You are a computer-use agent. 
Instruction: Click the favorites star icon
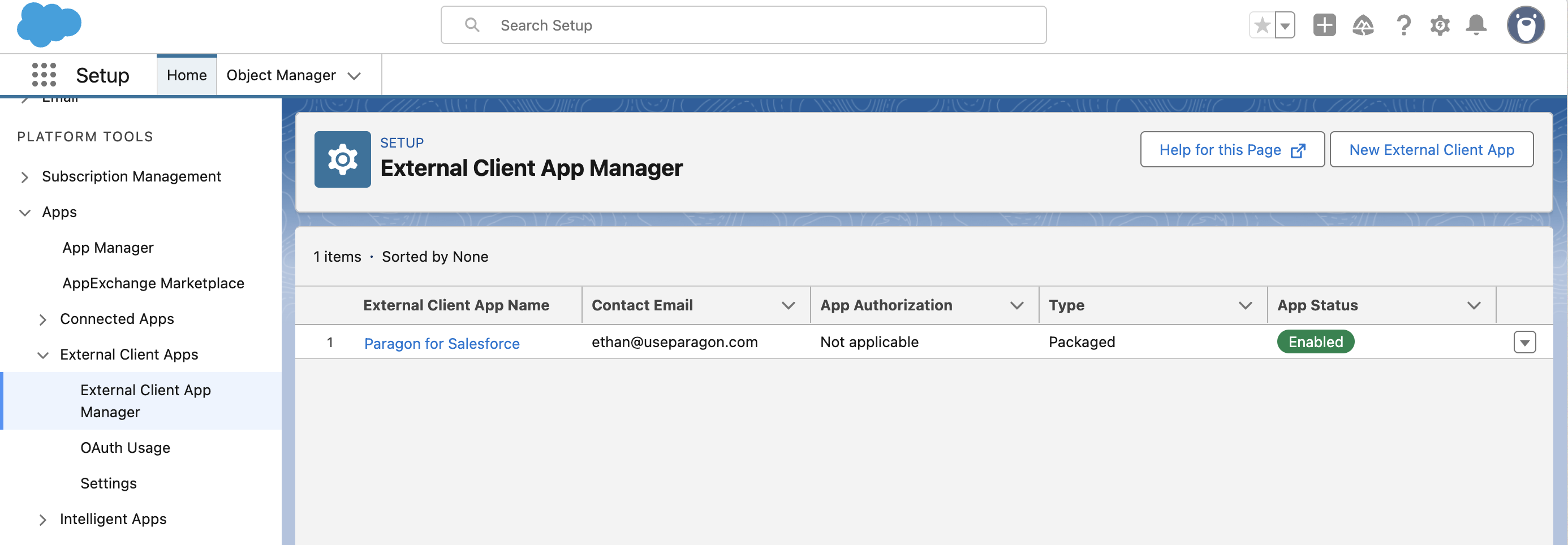coord(1262,25)
